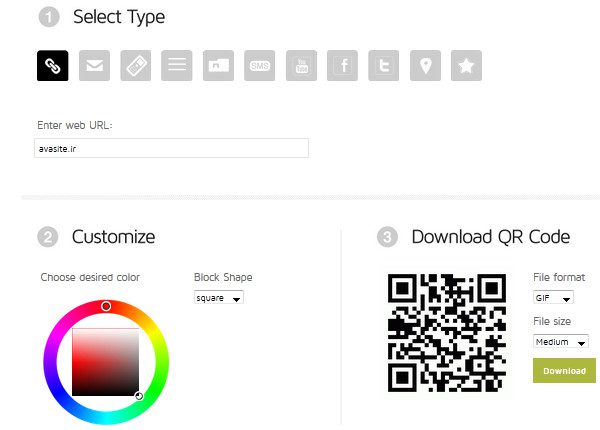Viewport: 600px width, 430px height.
Task: Click the Enter web URL input field
Action: pos(171,148)
